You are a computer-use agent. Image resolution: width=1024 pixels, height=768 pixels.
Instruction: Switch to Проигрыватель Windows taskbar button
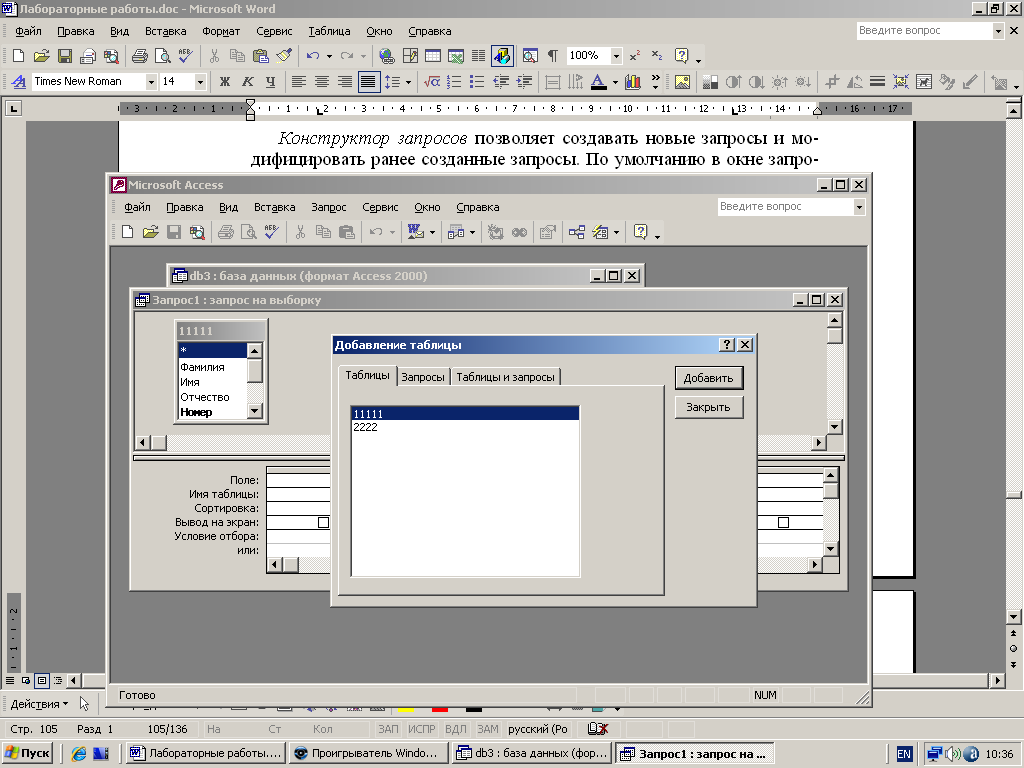tap(370, 753)
